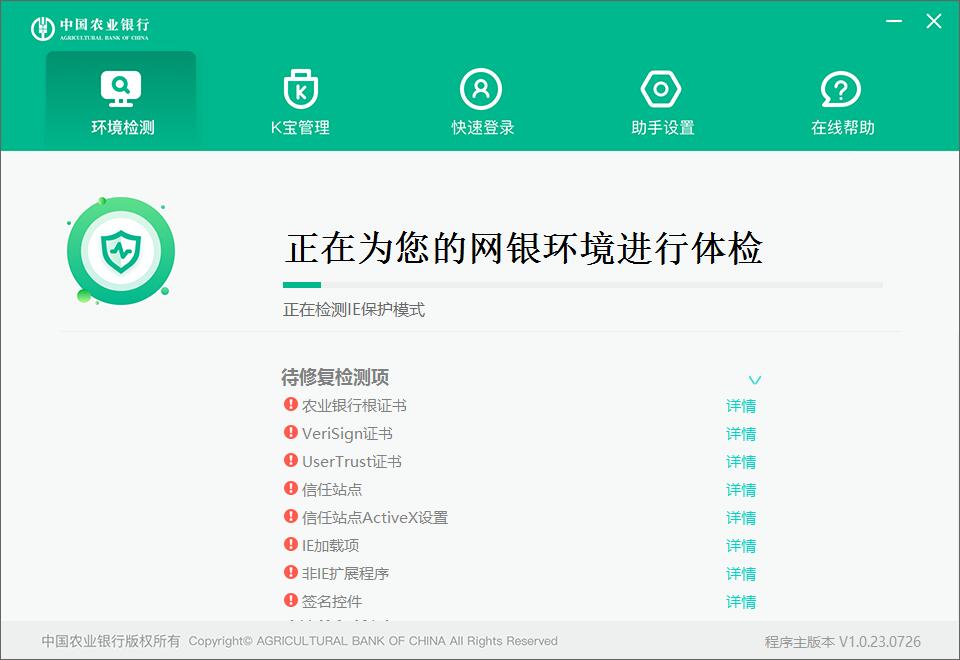The image size is (960, 660).
Task: Click the warning icon beside UserTrust证书
Action: (291, 460)
